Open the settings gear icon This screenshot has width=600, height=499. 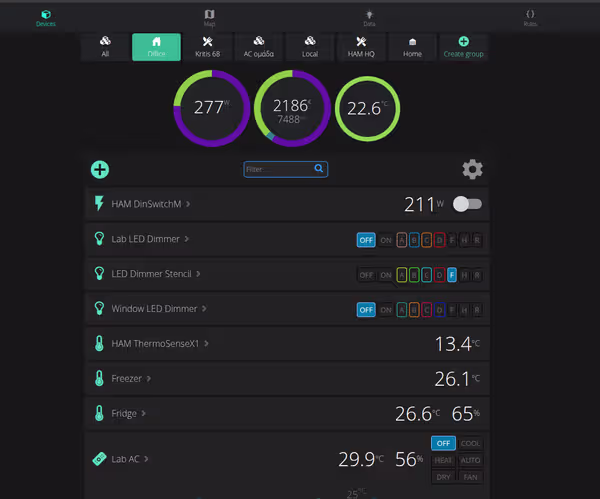[472, 169]
